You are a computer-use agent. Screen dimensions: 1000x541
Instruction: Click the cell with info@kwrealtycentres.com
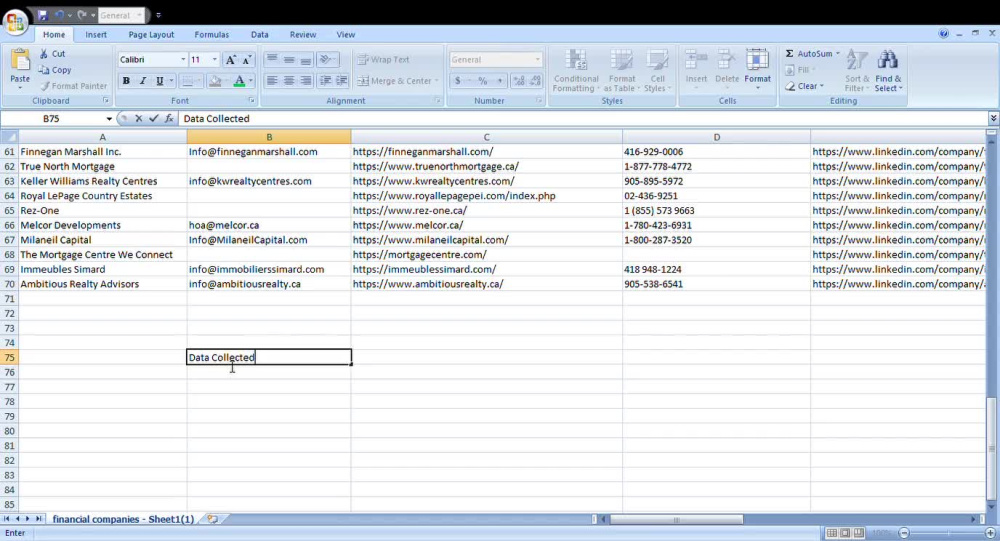tap(269, 181)
